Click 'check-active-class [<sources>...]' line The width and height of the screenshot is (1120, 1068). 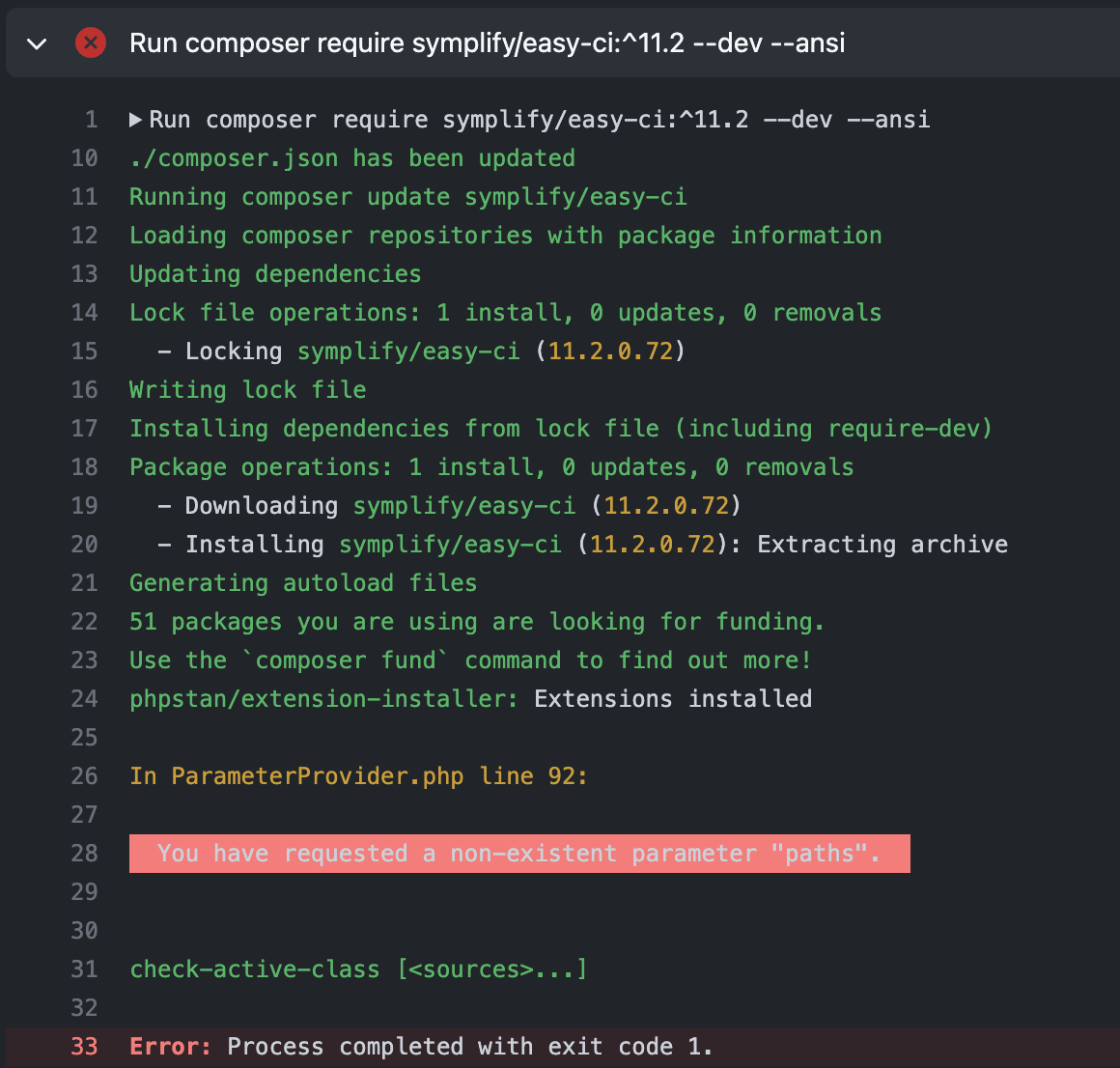(x=358, y=969)
